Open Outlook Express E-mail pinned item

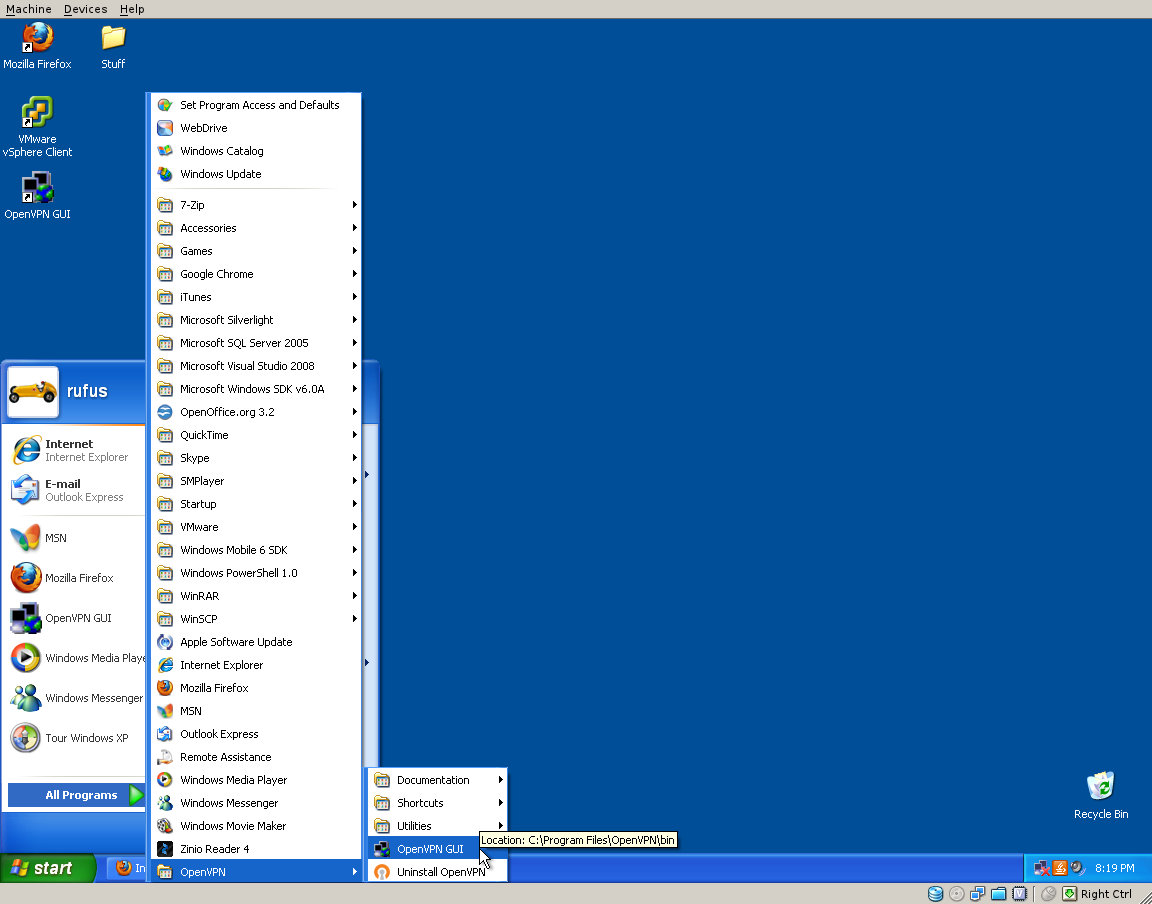[73, 490]
